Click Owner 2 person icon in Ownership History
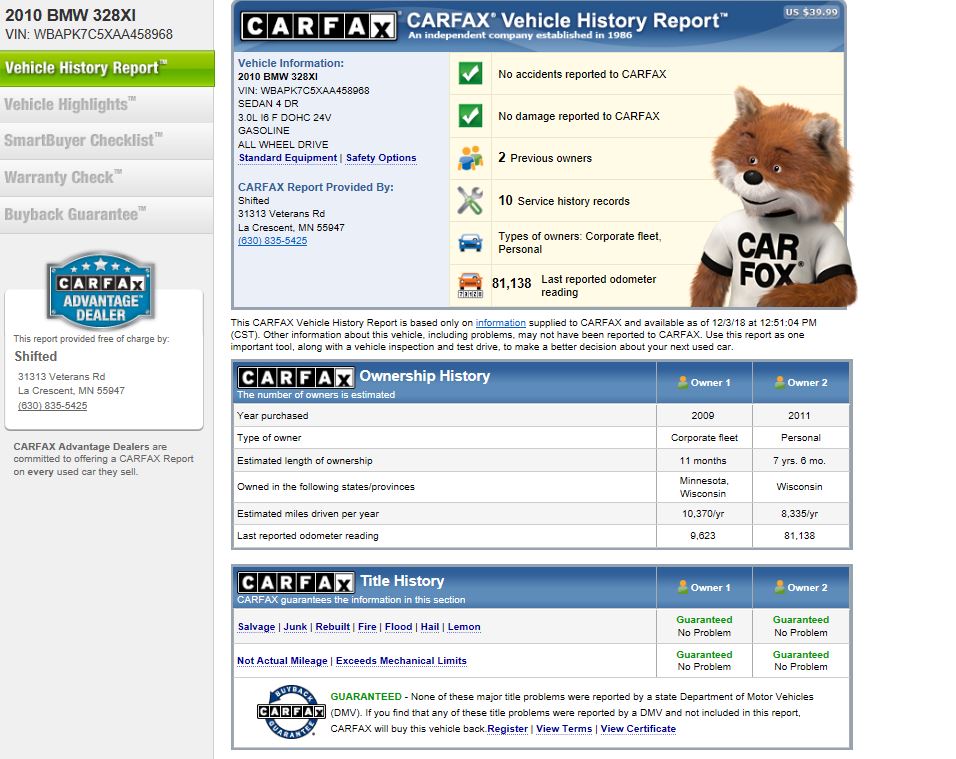 (x=779, y=382)
